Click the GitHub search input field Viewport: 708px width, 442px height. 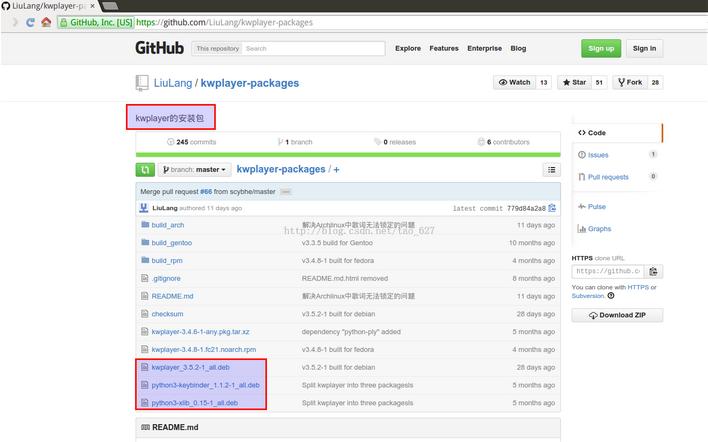click(x=313, y=48)
